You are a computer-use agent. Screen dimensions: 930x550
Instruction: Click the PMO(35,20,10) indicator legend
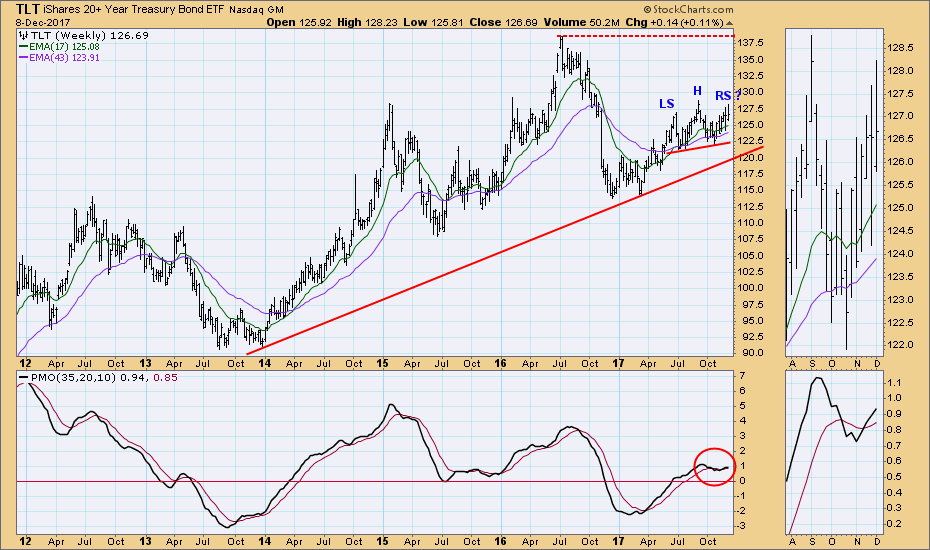click(98, 377)
